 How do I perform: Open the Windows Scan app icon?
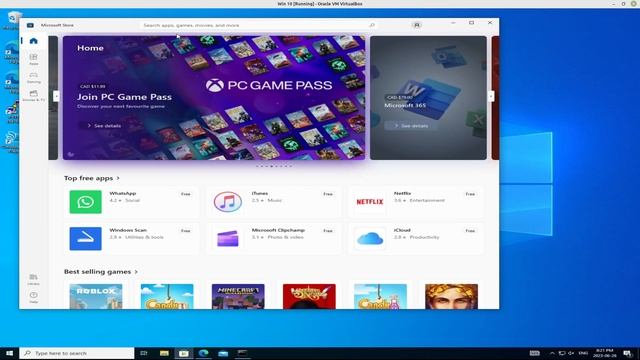(x=85, y=238)
